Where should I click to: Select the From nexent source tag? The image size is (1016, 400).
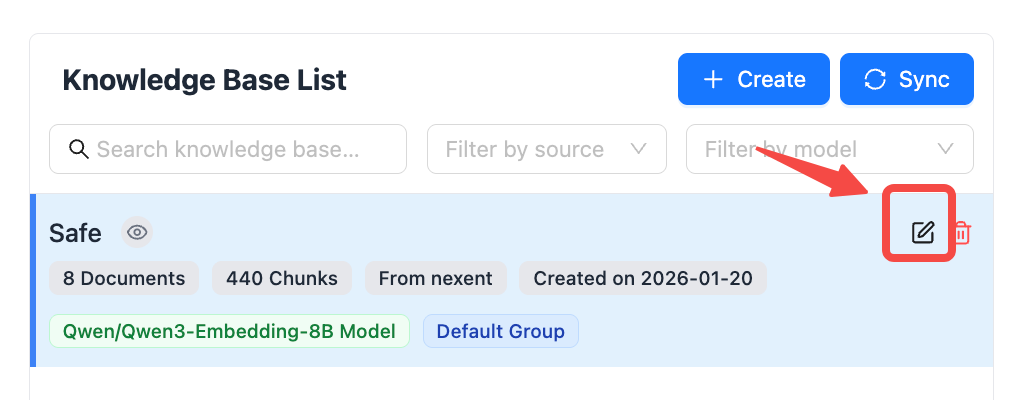click(x=436, y=278)
